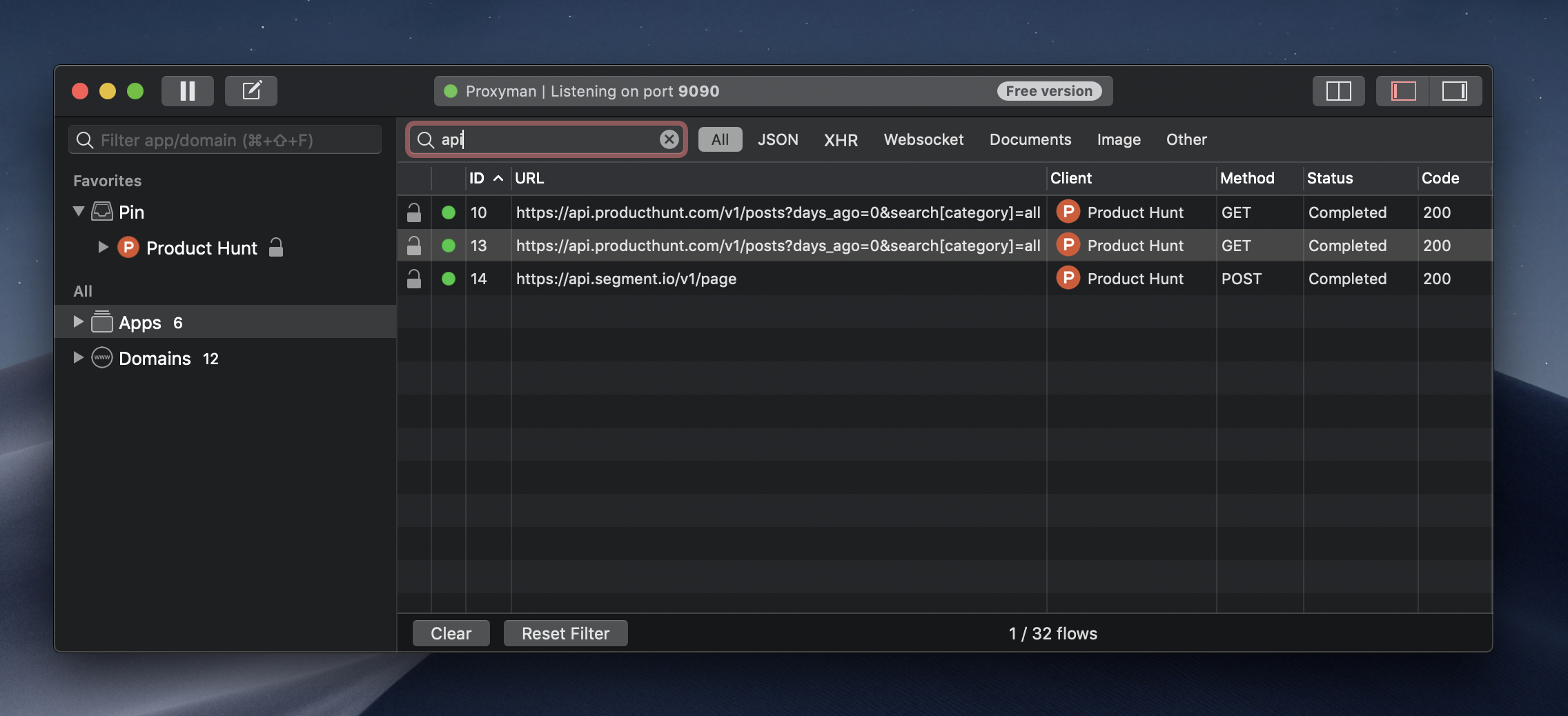Pause recording with the pause button
Viewport: 1568px width, 716px height.
tap(187, 91)
